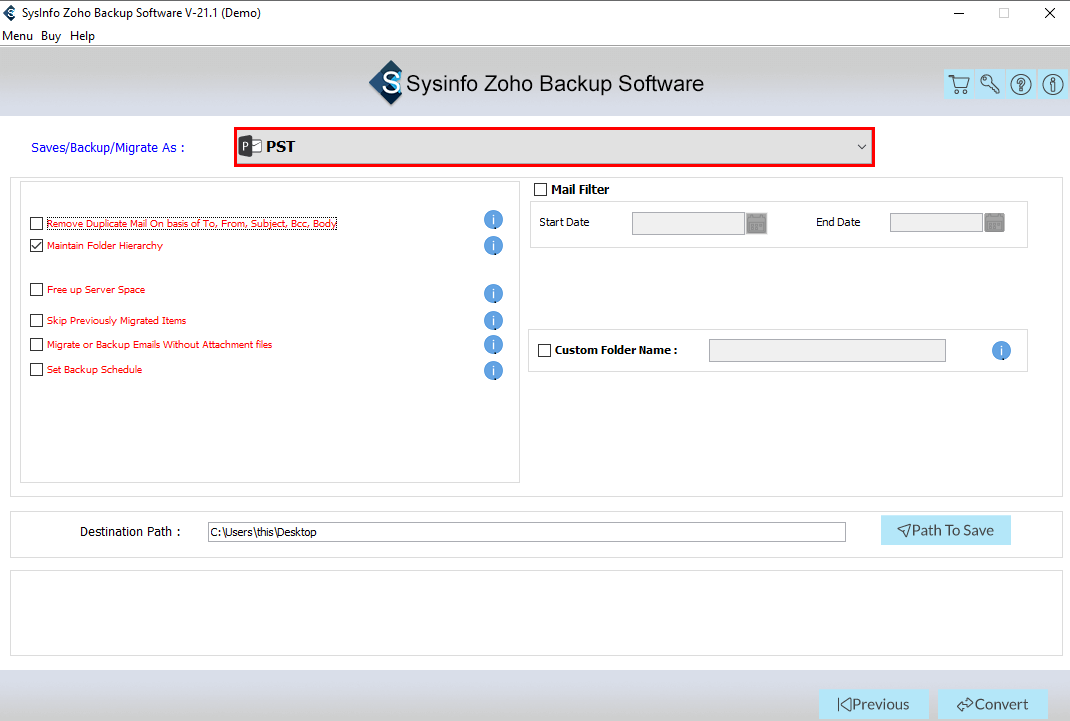Click the End Date input field

pyautogui.click(x=936, y=222)
